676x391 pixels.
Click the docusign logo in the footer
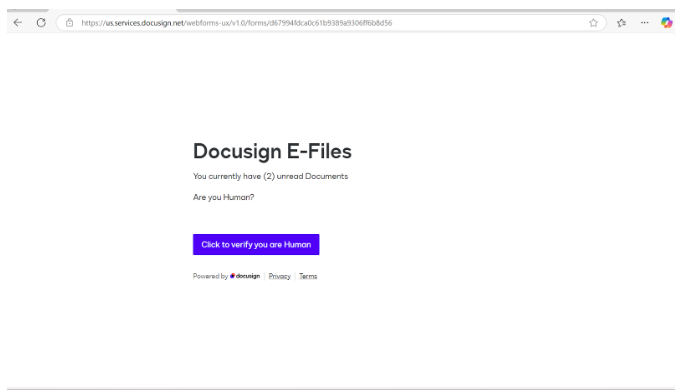[245, 276]
